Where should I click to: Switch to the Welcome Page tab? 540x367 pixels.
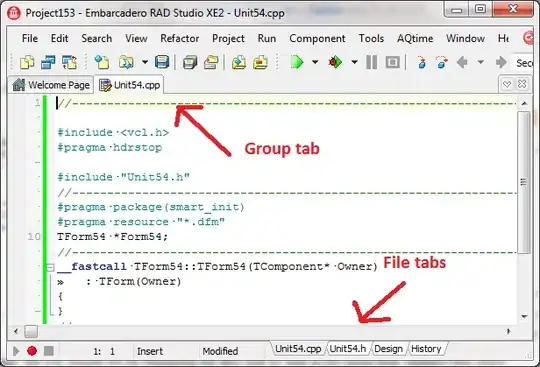[x=51, y=85]
